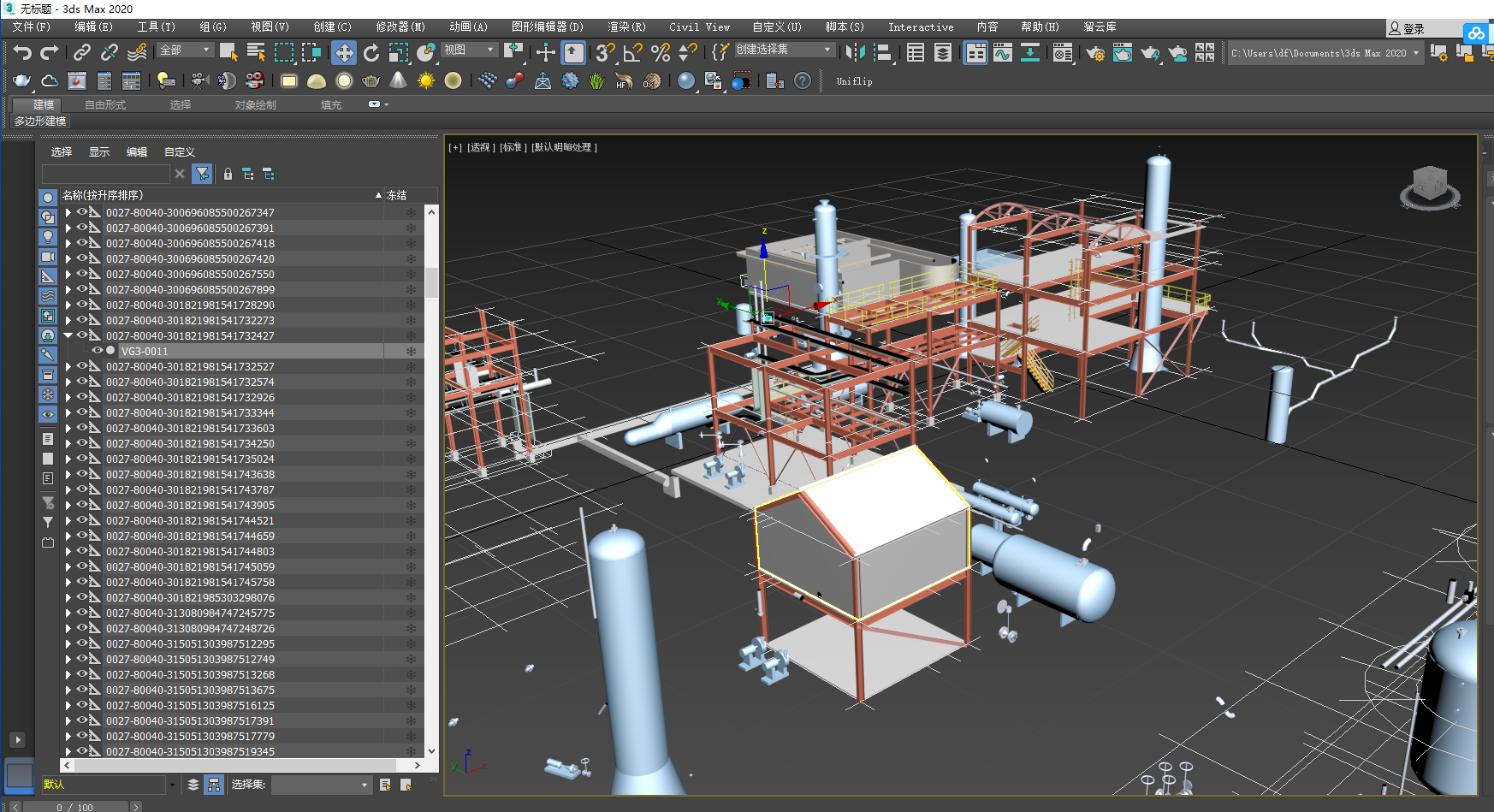Open the Material Editor icon

tap(1063, 52)
